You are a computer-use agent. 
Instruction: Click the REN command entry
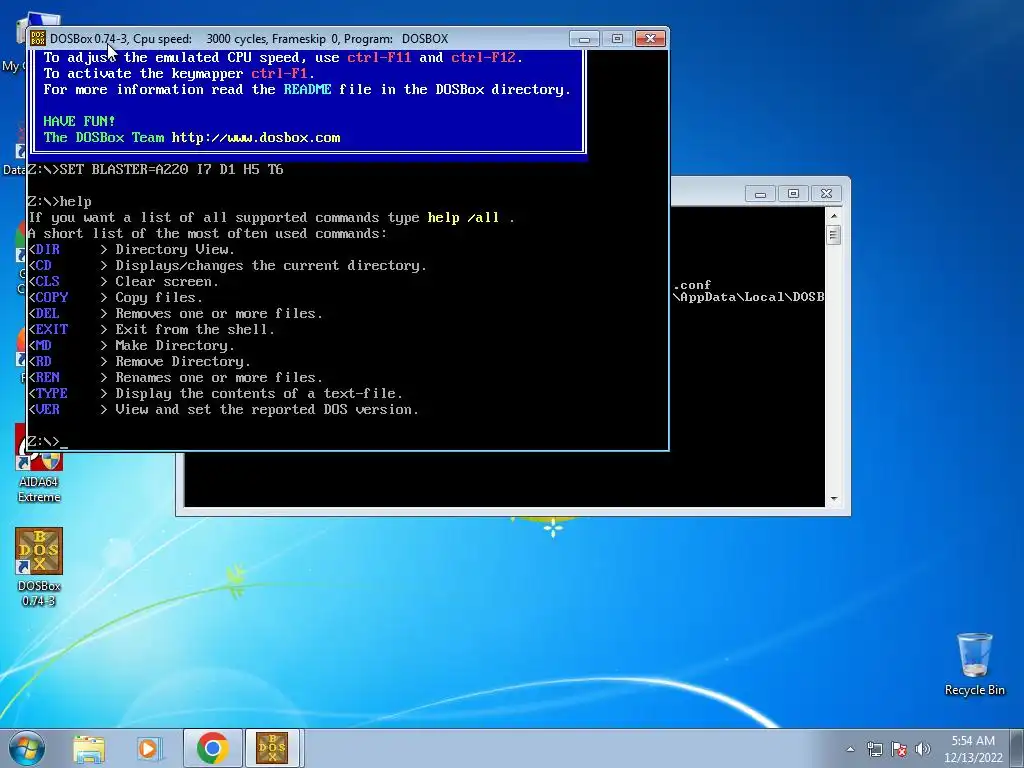[x=176, y=377]
